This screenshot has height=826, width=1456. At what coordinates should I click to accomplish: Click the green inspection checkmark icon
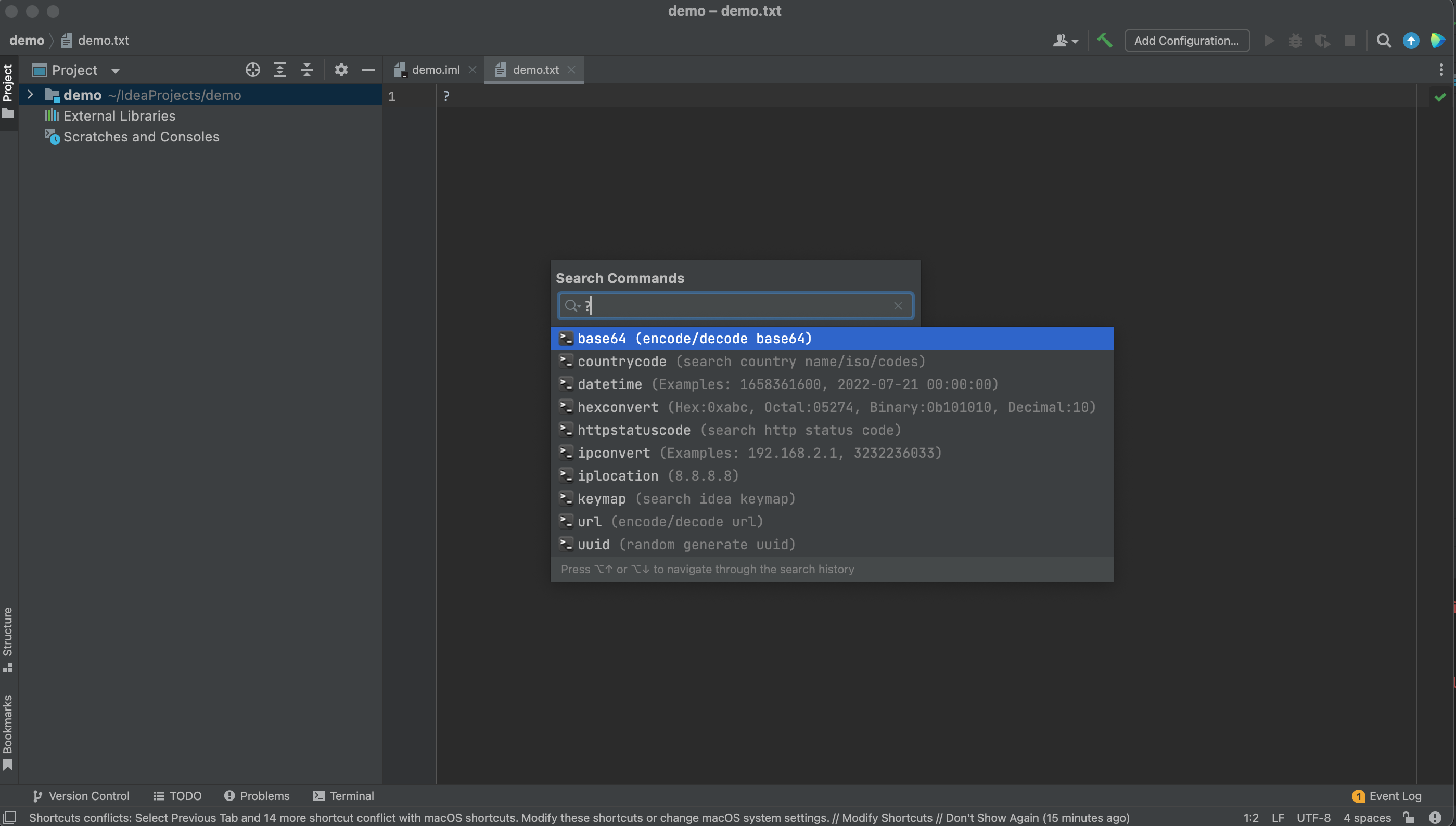pos(1439,97)
